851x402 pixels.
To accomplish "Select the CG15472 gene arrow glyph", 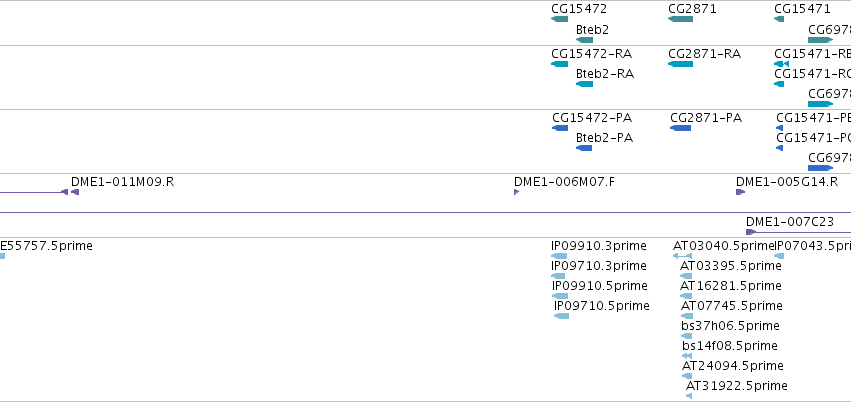I will pyautogui.click(x=560, y=19).
